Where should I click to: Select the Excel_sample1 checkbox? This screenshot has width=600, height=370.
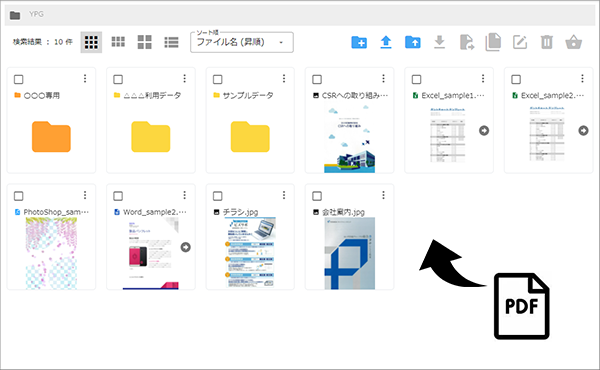click(x=416, y=79)
